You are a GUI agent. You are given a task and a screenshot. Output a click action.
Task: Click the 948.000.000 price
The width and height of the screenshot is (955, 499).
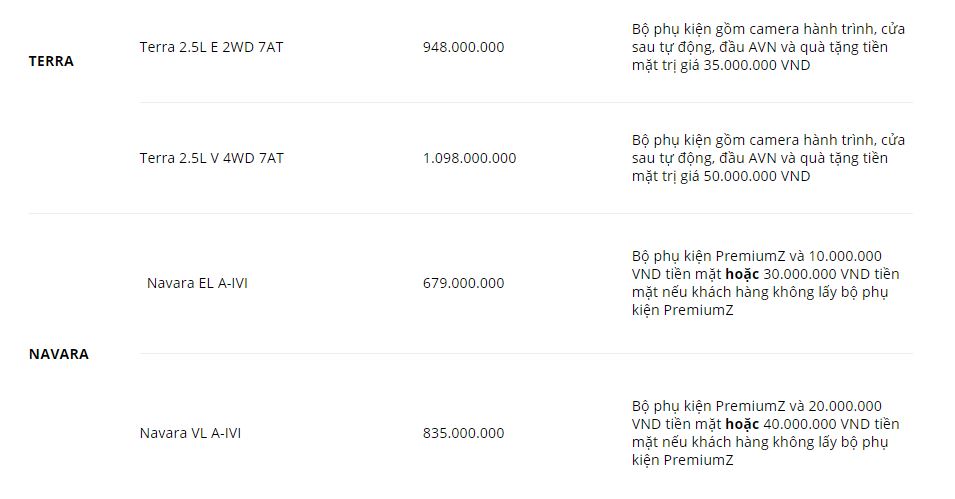(463, 47)
